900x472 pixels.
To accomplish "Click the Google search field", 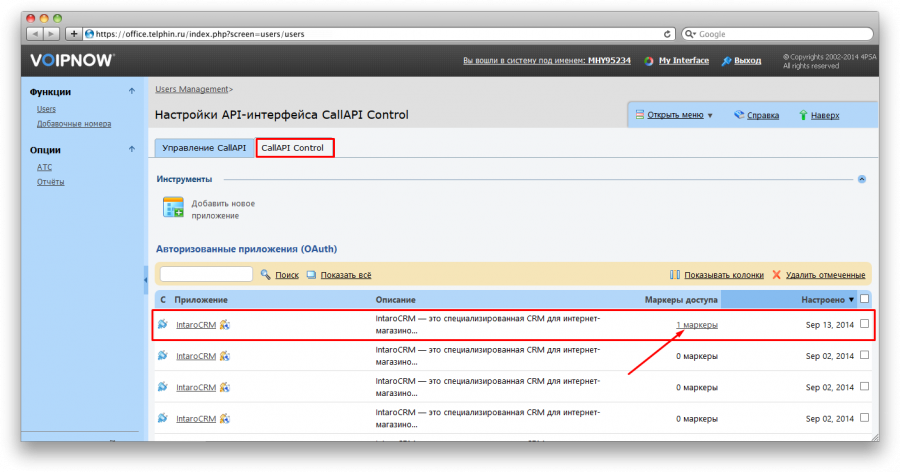I will pos(777,34).
